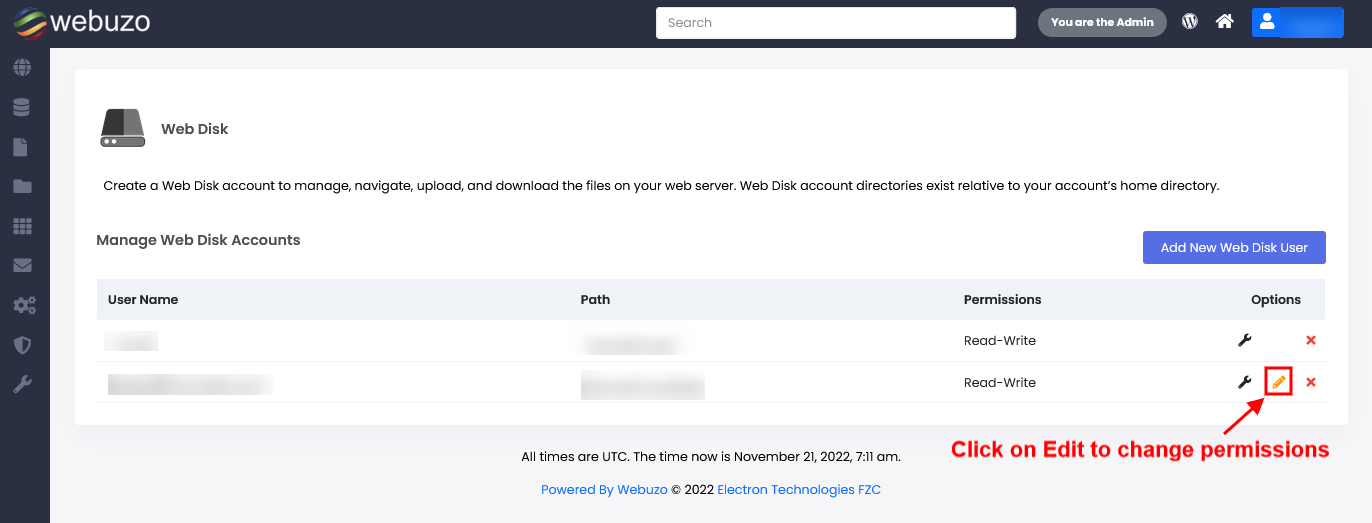Open the File document icon in sidebar
This screenshot has height=523, width=1372.
[20, 147]
